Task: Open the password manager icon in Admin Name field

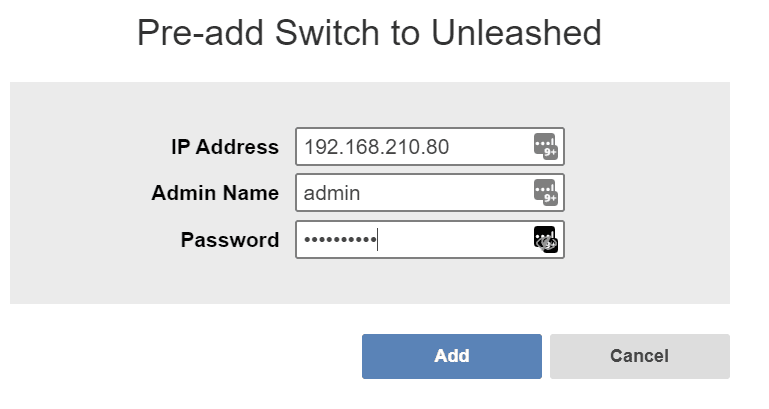Action: 545,192
